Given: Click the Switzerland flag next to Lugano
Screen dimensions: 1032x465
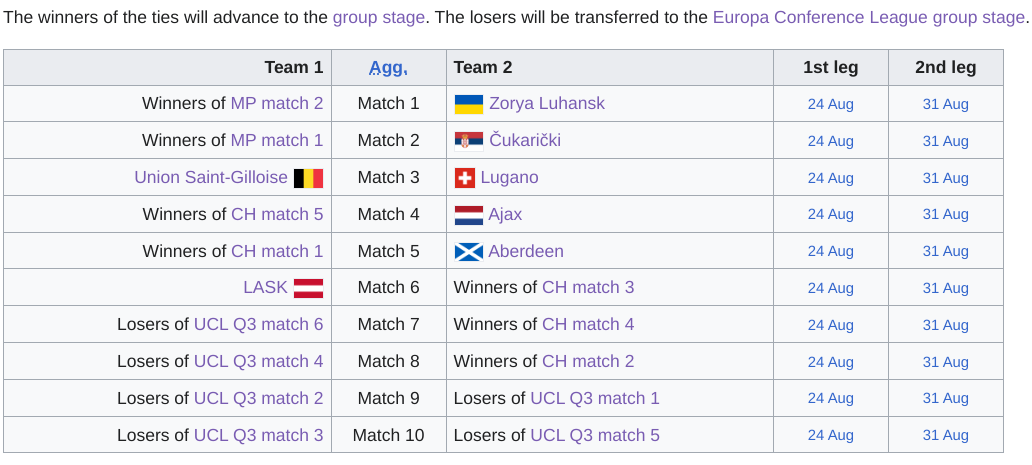Looking at the screenshot, I should [465, 178].
